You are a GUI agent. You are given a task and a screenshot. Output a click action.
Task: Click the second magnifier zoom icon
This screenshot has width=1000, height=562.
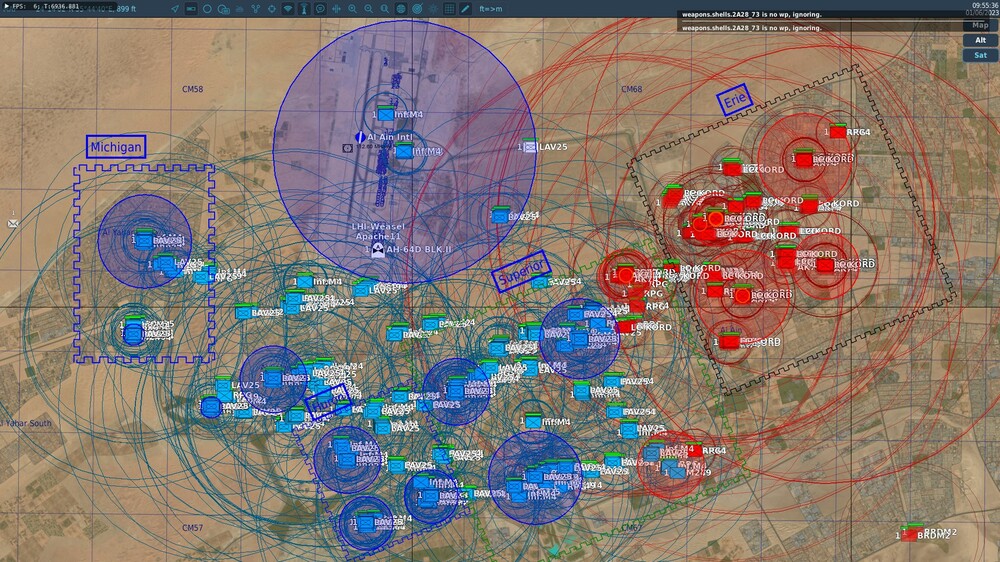(x=369, y=9)
